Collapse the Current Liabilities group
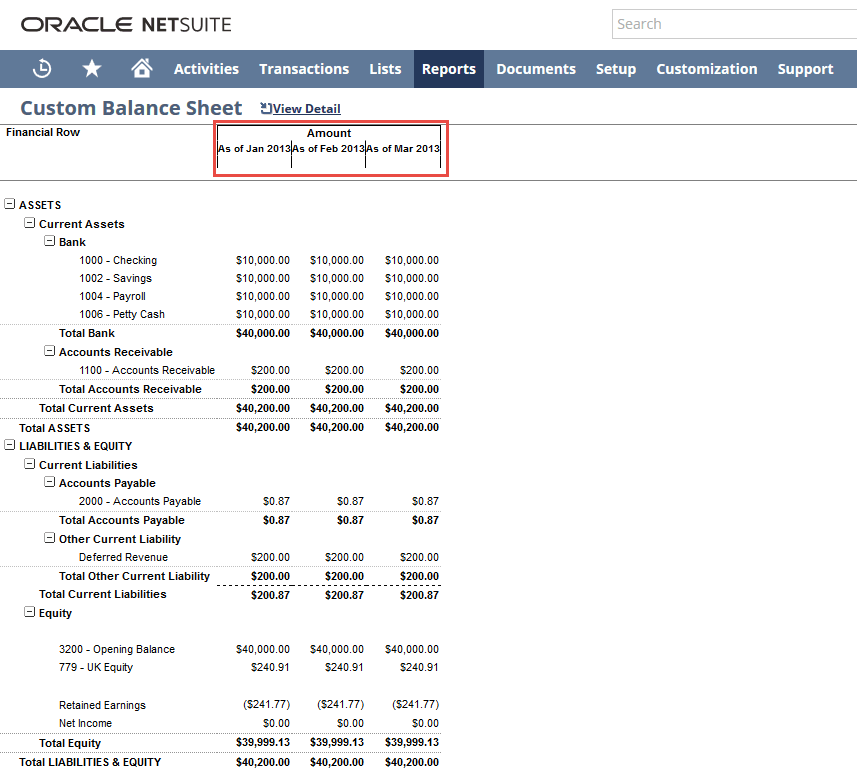 tap(30, 464)
